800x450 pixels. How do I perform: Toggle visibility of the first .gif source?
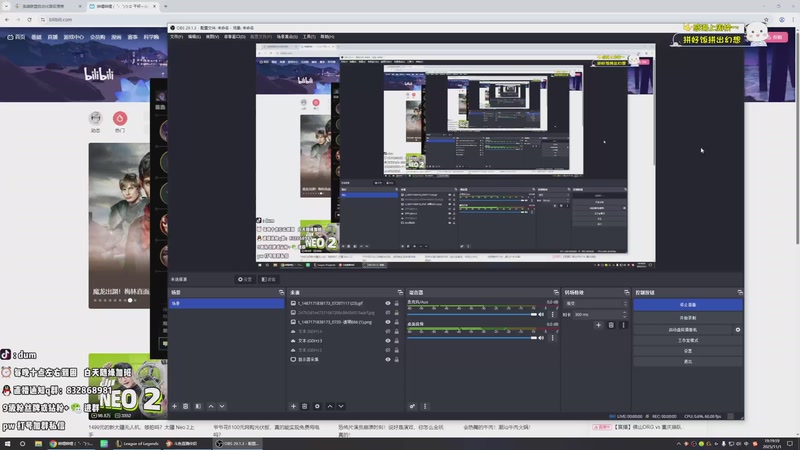[x=388, y=303]
